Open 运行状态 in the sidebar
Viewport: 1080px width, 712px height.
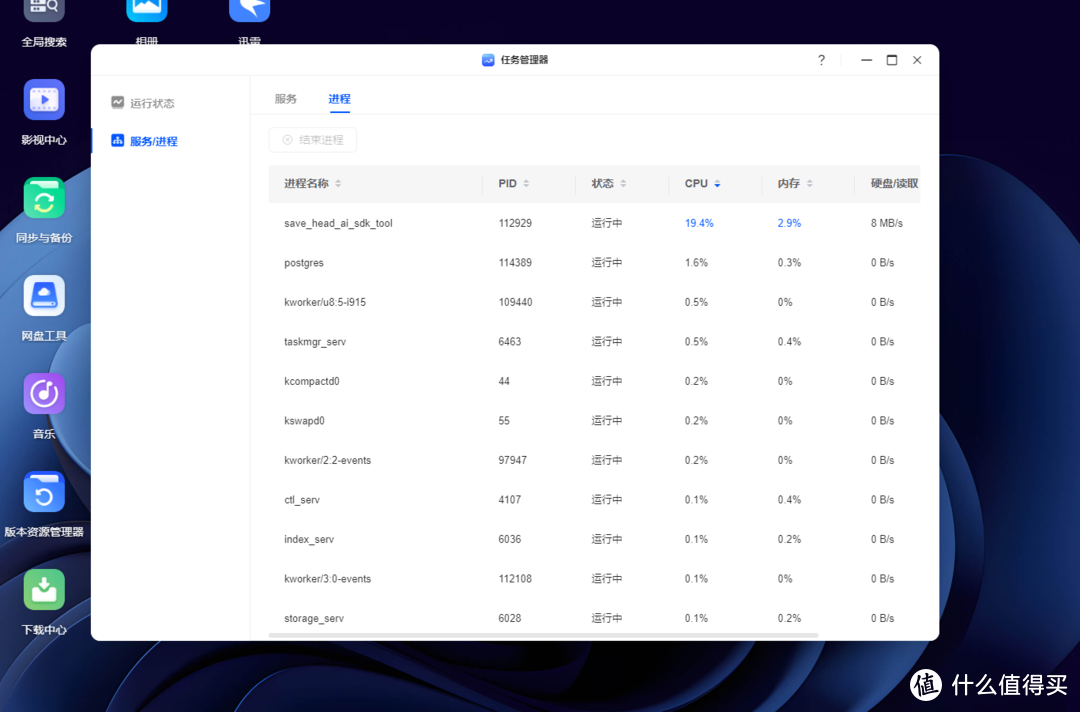click(x=151, y=103)
